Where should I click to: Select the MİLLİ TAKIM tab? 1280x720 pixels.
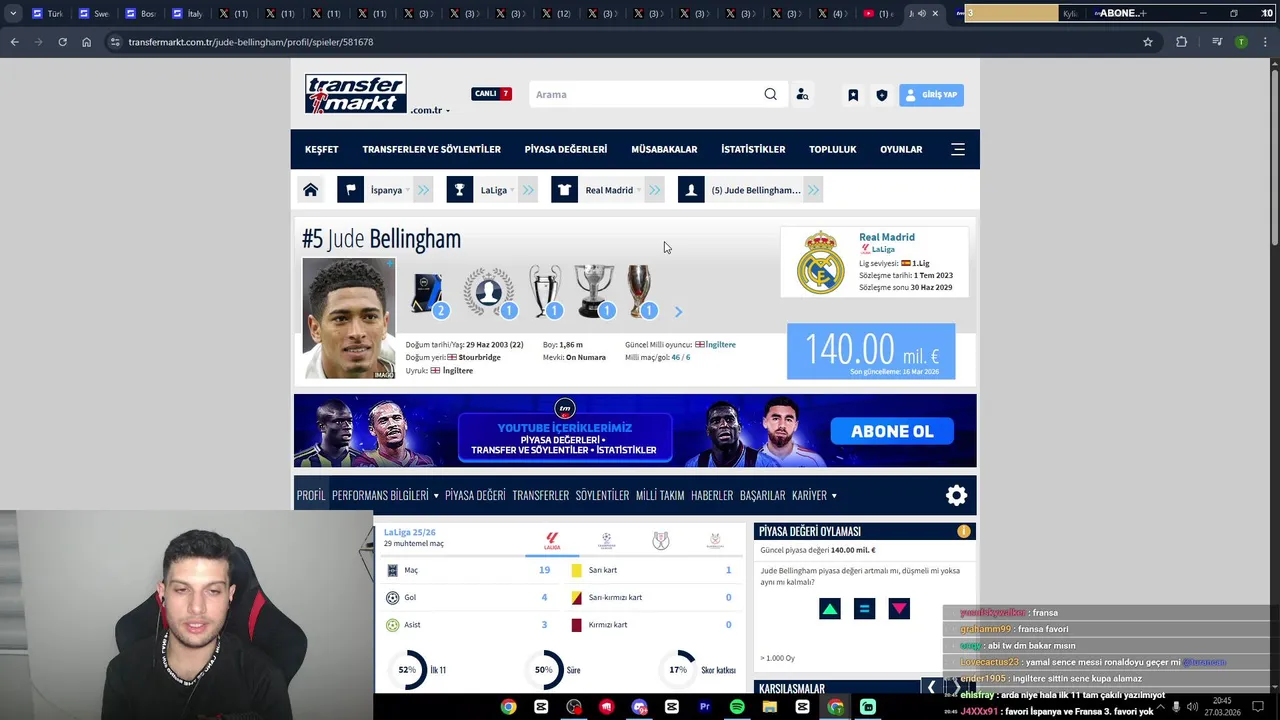pos(660,495)
